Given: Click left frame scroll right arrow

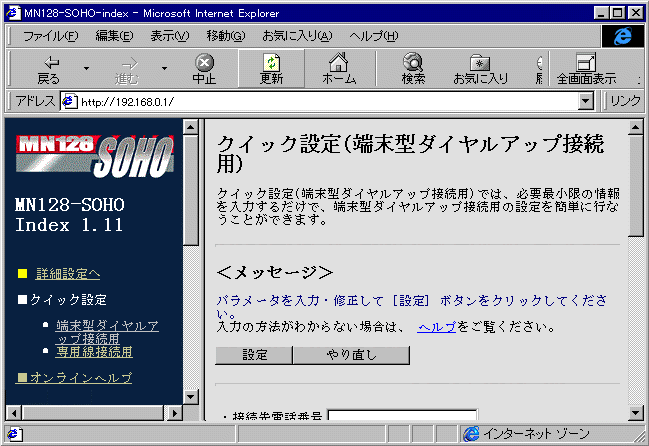Looking at the screenshot, I should coord(174,413).
